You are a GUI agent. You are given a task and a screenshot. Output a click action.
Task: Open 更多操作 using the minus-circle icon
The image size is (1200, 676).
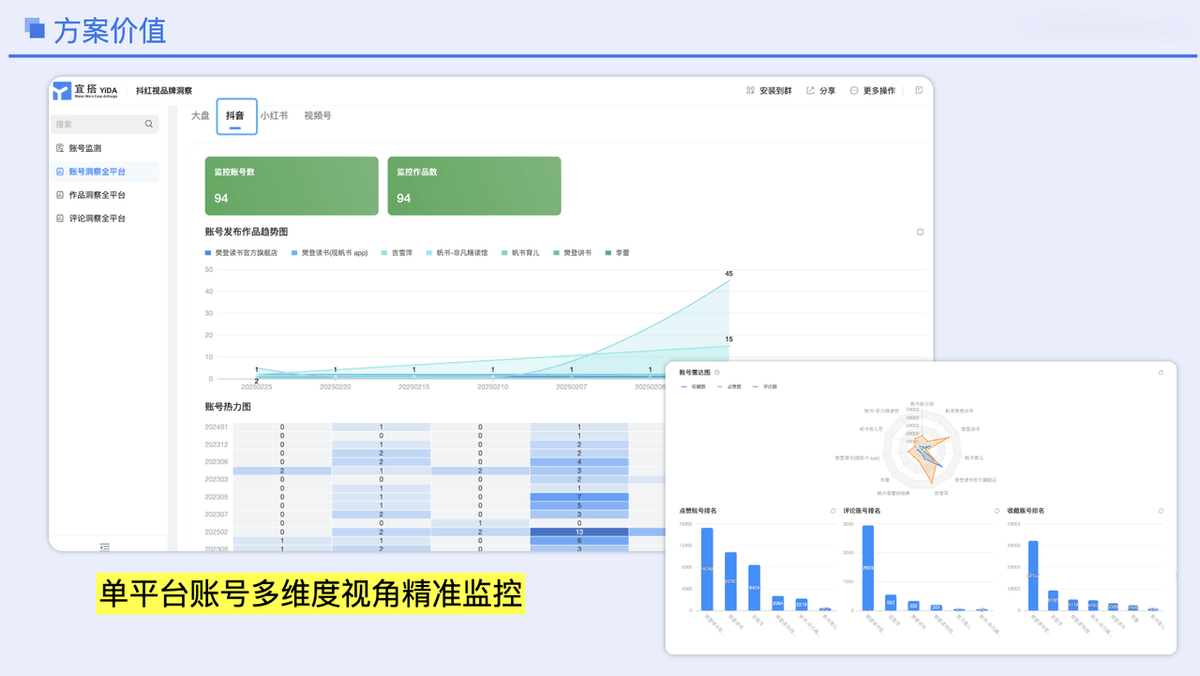click(x=852, y=90)
